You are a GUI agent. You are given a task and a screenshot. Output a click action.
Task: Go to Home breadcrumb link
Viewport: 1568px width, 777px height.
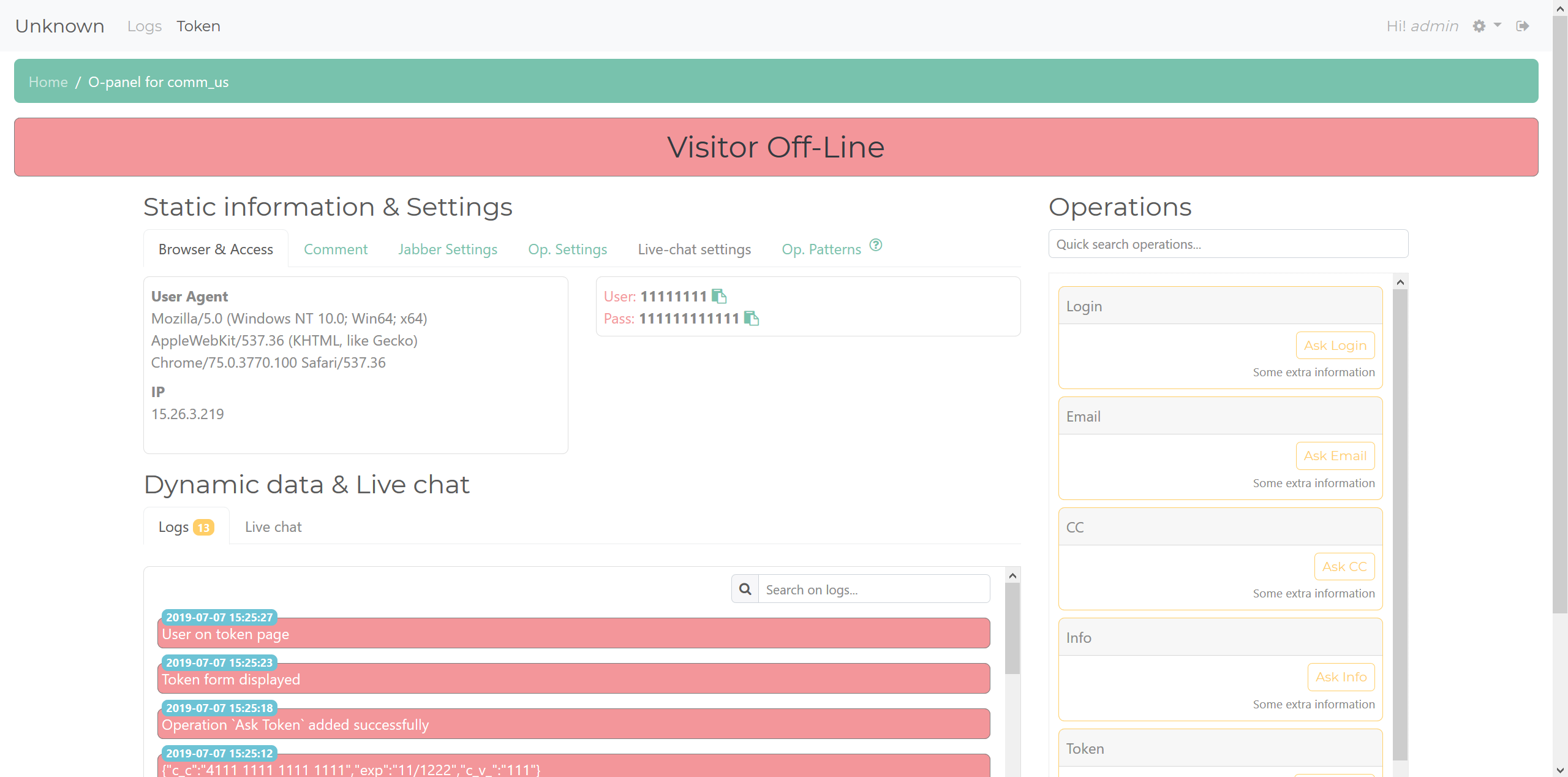click(x=48, y=82)
